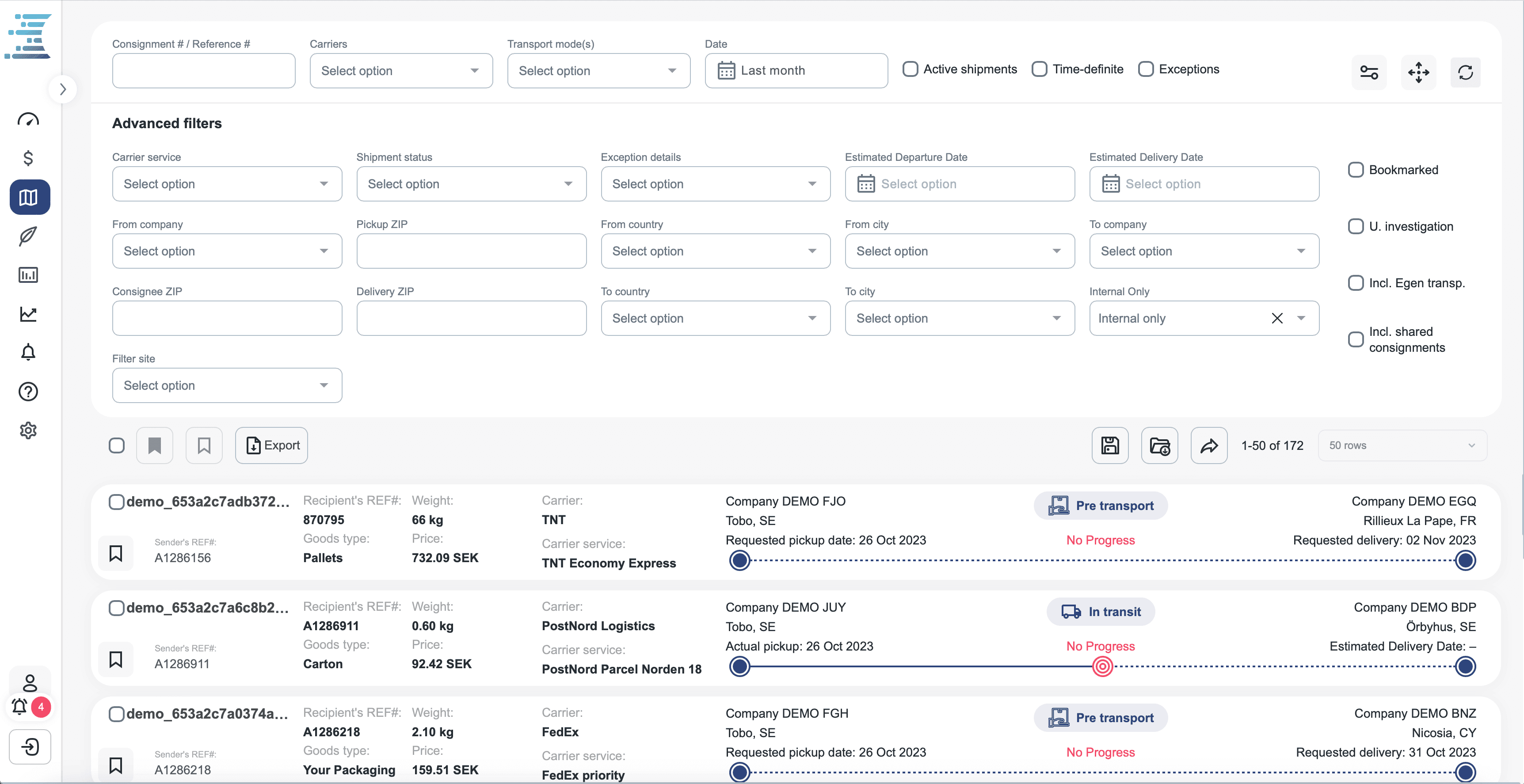Click the share arrow icon
Image resolution: width=1524 pixels, height=784 pixels.
pyautogui.click(x=1209, y=445)
